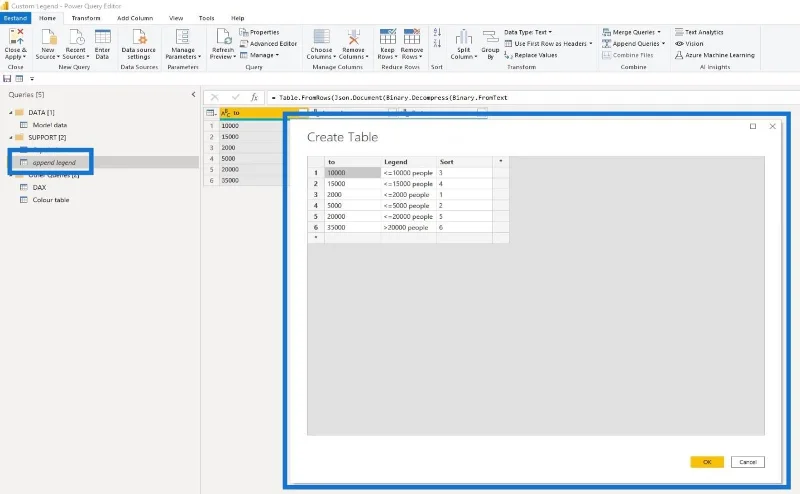Select the '<=2000 people' cell
800x494 pixels.
pyautogui.click(x=409, y=194)
